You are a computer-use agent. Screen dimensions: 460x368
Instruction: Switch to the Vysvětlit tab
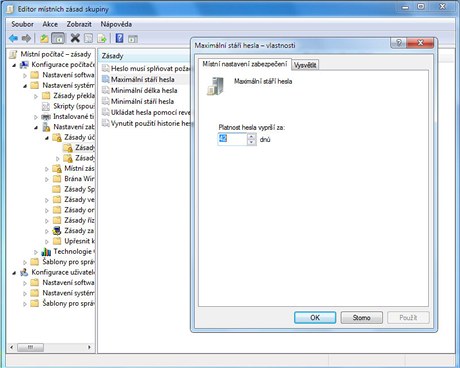tap(305, 65)
